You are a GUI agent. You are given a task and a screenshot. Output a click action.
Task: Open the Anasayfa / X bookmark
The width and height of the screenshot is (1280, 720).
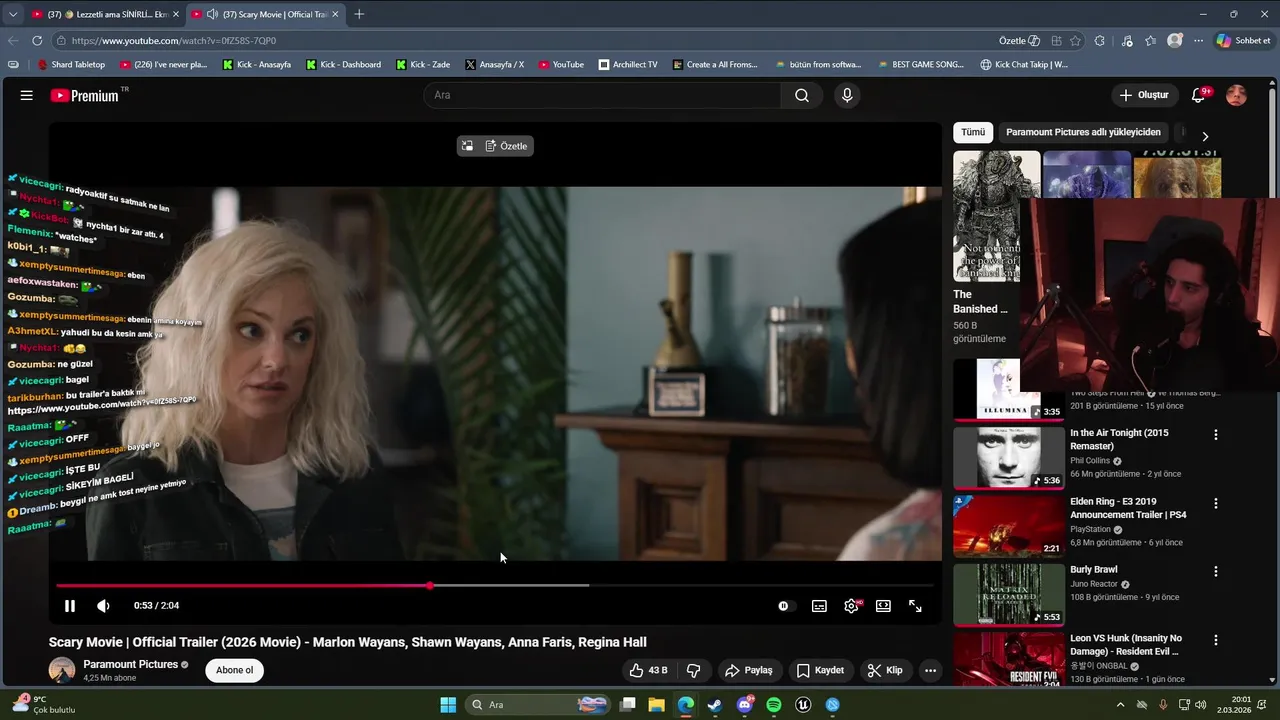(x=494, y=65)
